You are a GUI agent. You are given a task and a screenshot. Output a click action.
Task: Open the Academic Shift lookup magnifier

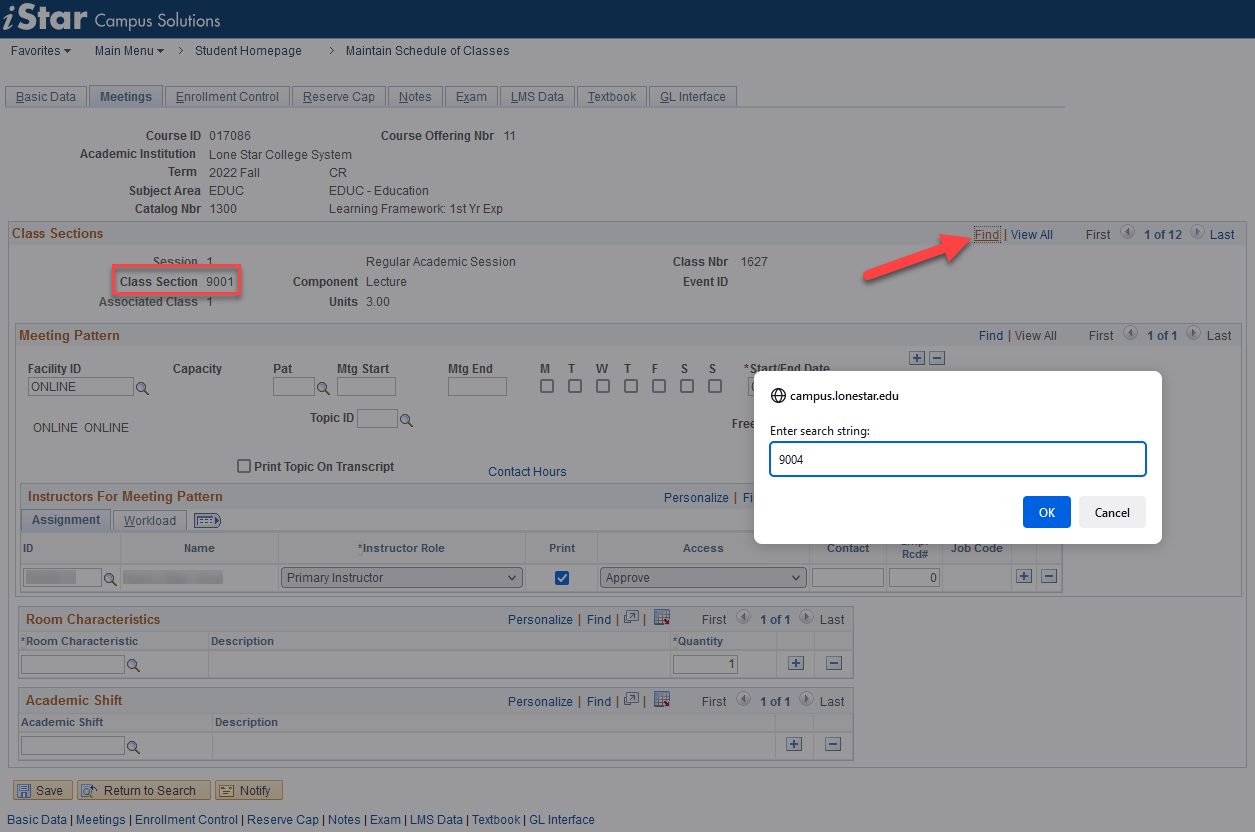click(132, 747)
